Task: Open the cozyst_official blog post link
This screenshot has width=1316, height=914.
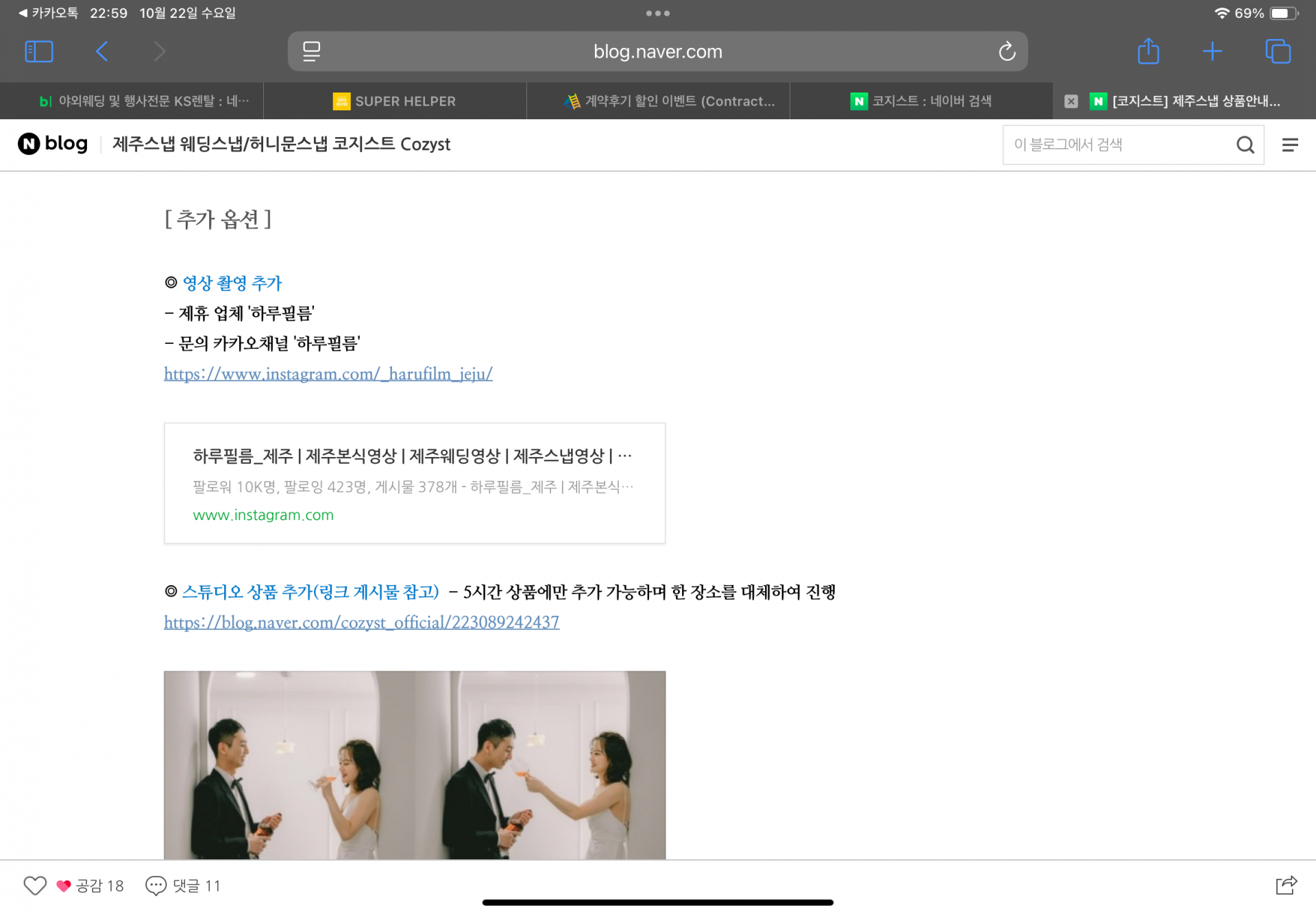Action: coord(361,623)
